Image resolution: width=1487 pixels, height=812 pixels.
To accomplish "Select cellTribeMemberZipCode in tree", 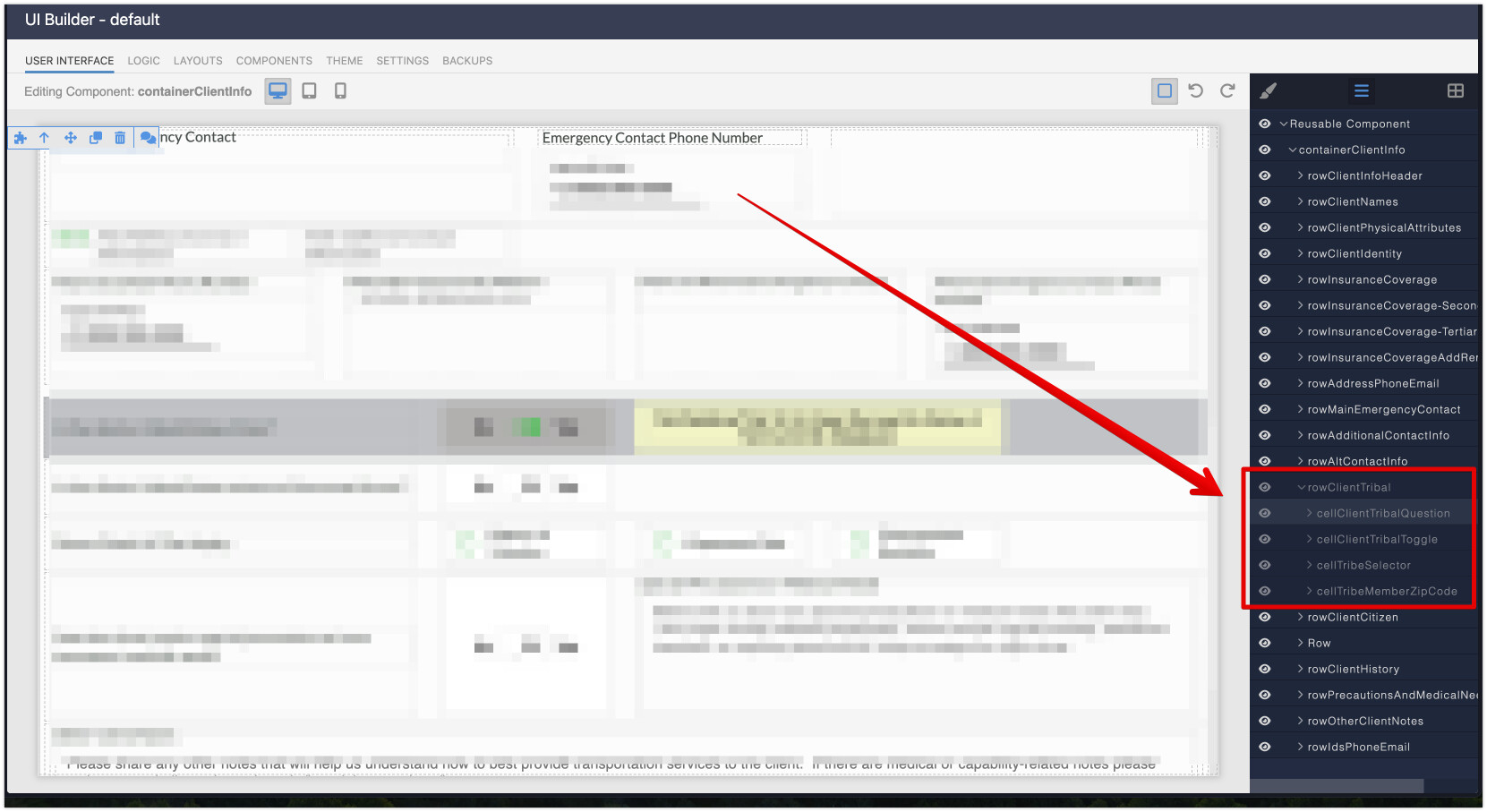I will pyautogui.click(x=1387, y=591).
